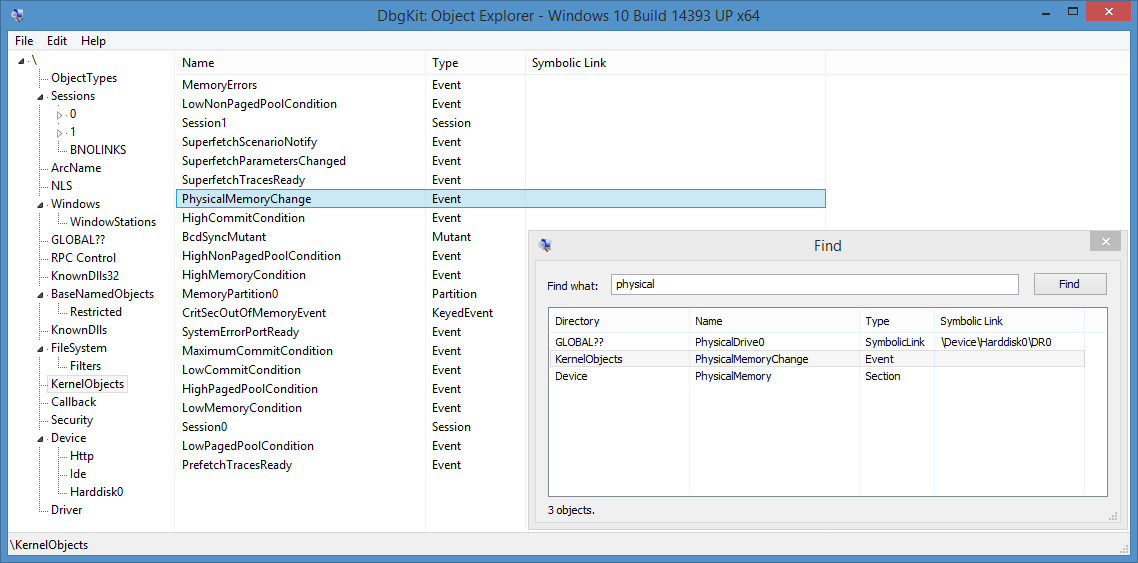Viewport: 1138px width, 563px height.
Task: Open the Help menu
Action: tap(93, 41)
